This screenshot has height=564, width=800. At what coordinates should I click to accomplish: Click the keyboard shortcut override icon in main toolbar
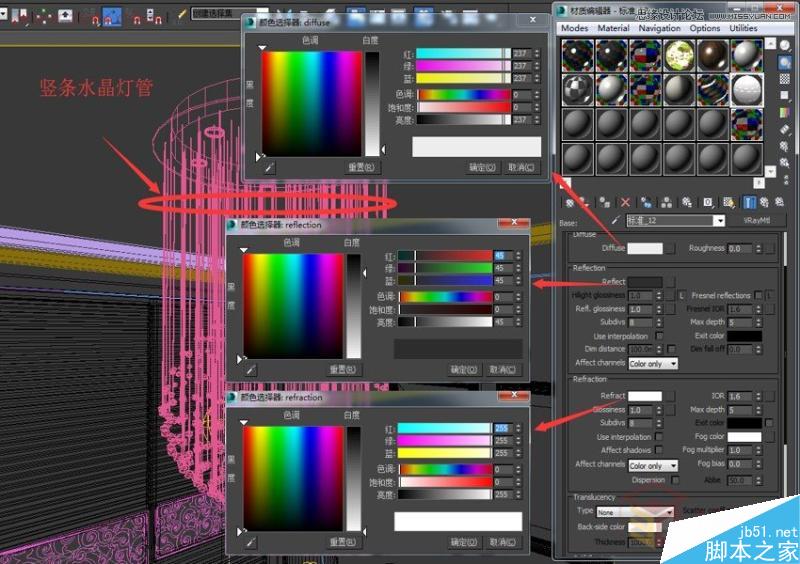[x=65, y=16]
